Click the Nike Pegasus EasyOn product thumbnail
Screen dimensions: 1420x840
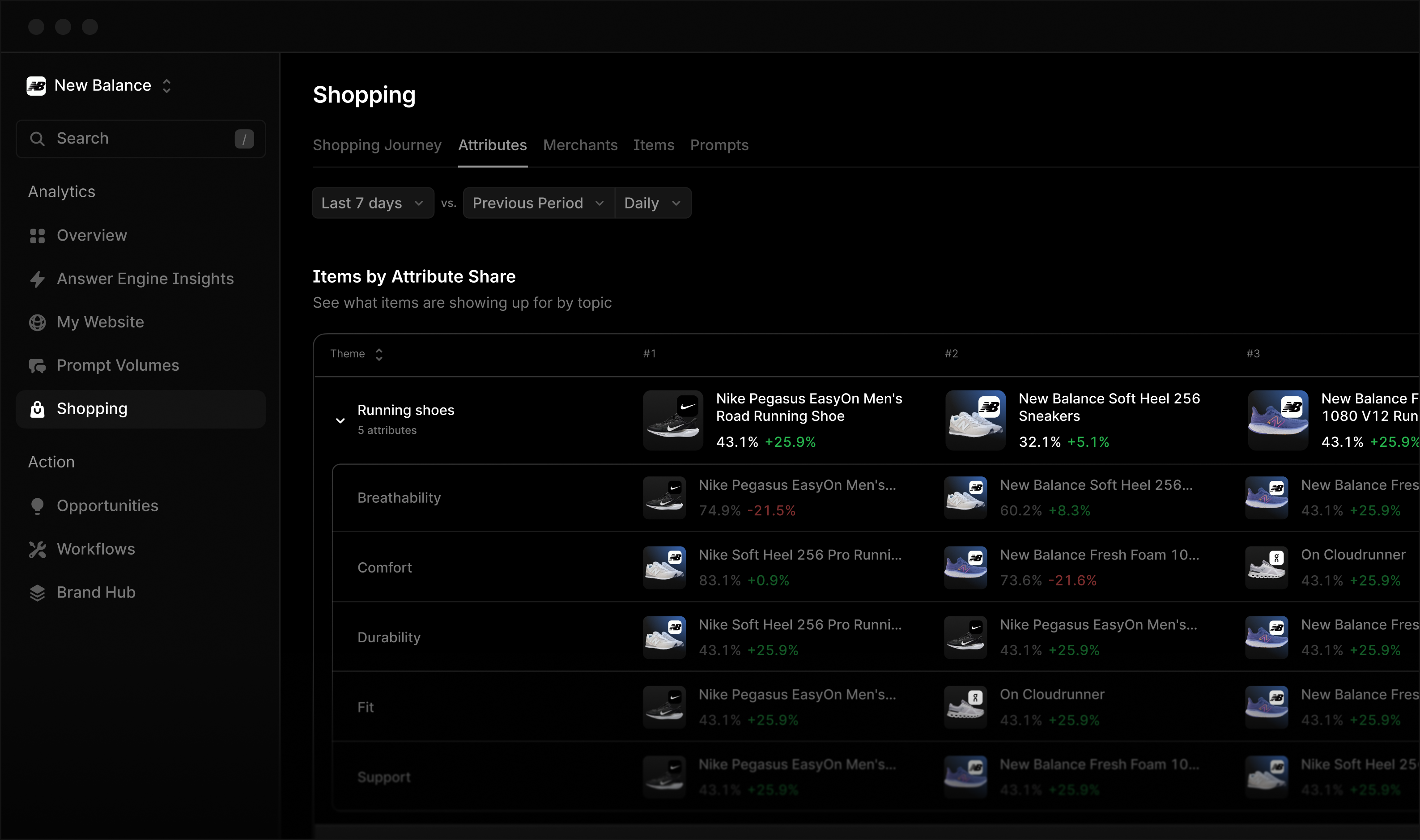click(672, 420)
